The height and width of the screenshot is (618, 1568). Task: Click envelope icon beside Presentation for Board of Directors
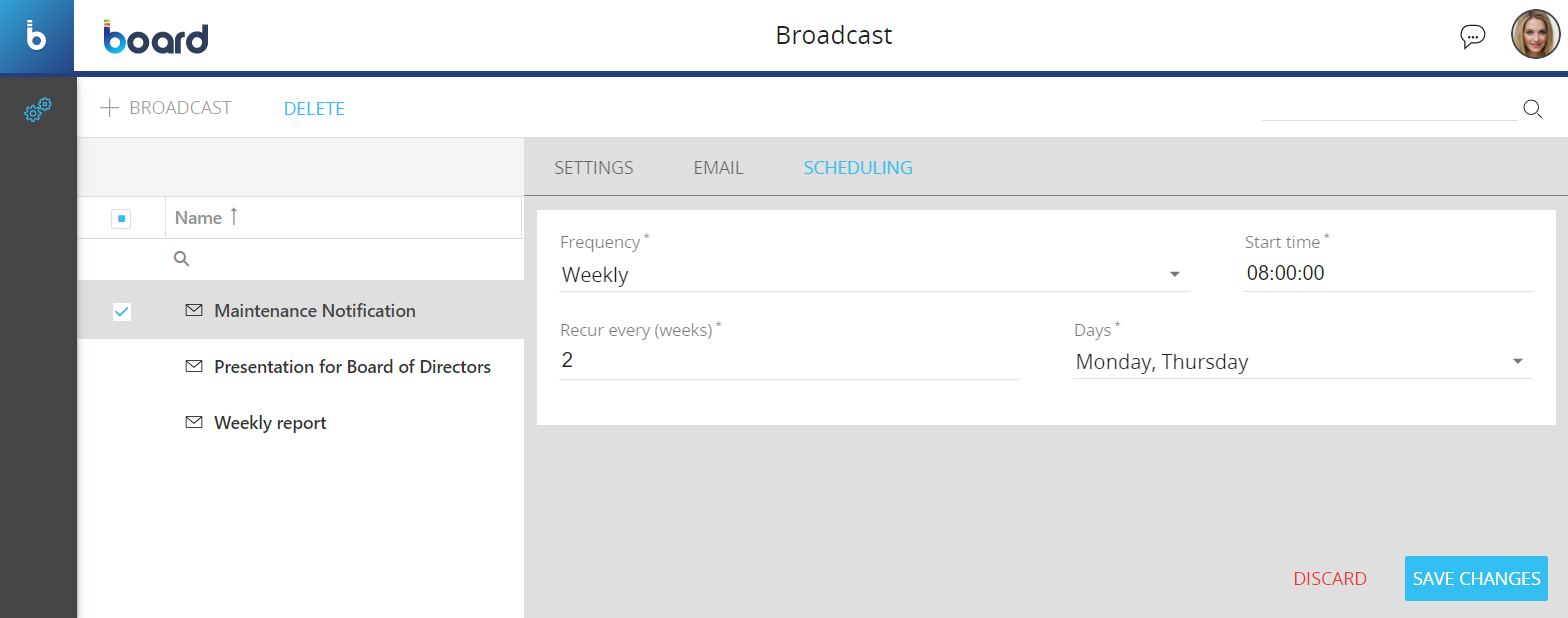[x=194, y=367]
